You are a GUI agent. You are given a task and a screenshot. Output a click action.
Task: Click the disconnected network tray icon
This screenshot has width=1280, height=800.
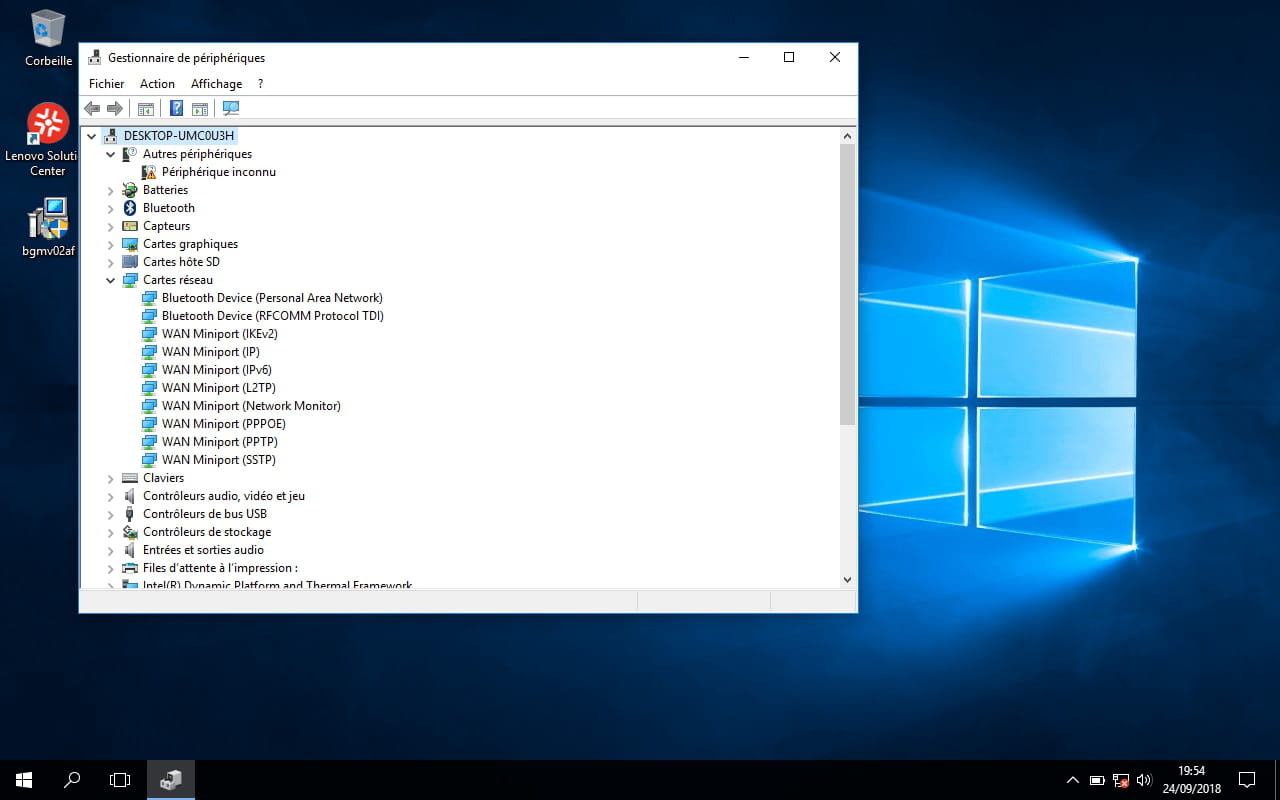(1121, 780)
